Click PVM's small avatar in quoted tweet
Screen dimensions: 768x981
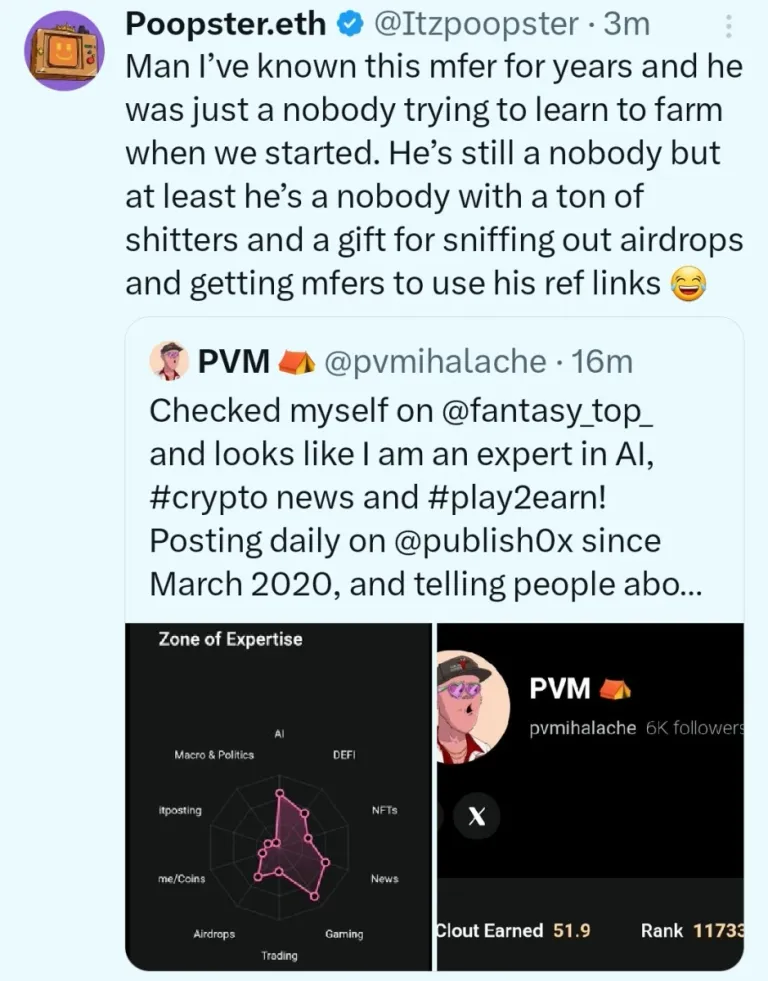pyautogui.click(x=169, y=361)
